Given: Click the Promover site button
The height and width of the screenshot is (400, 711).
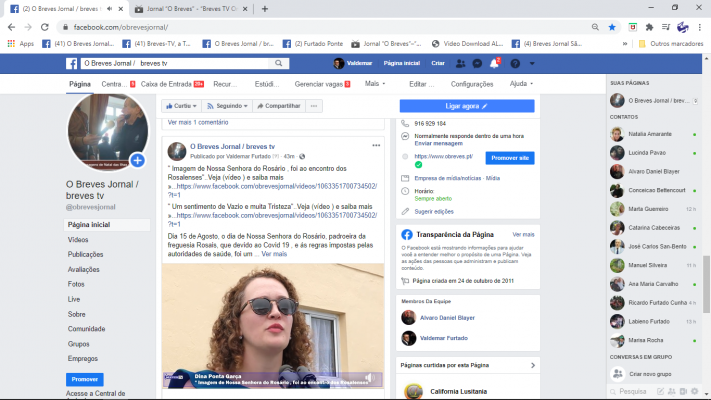Looking at the screenshot, I should 510,157.
